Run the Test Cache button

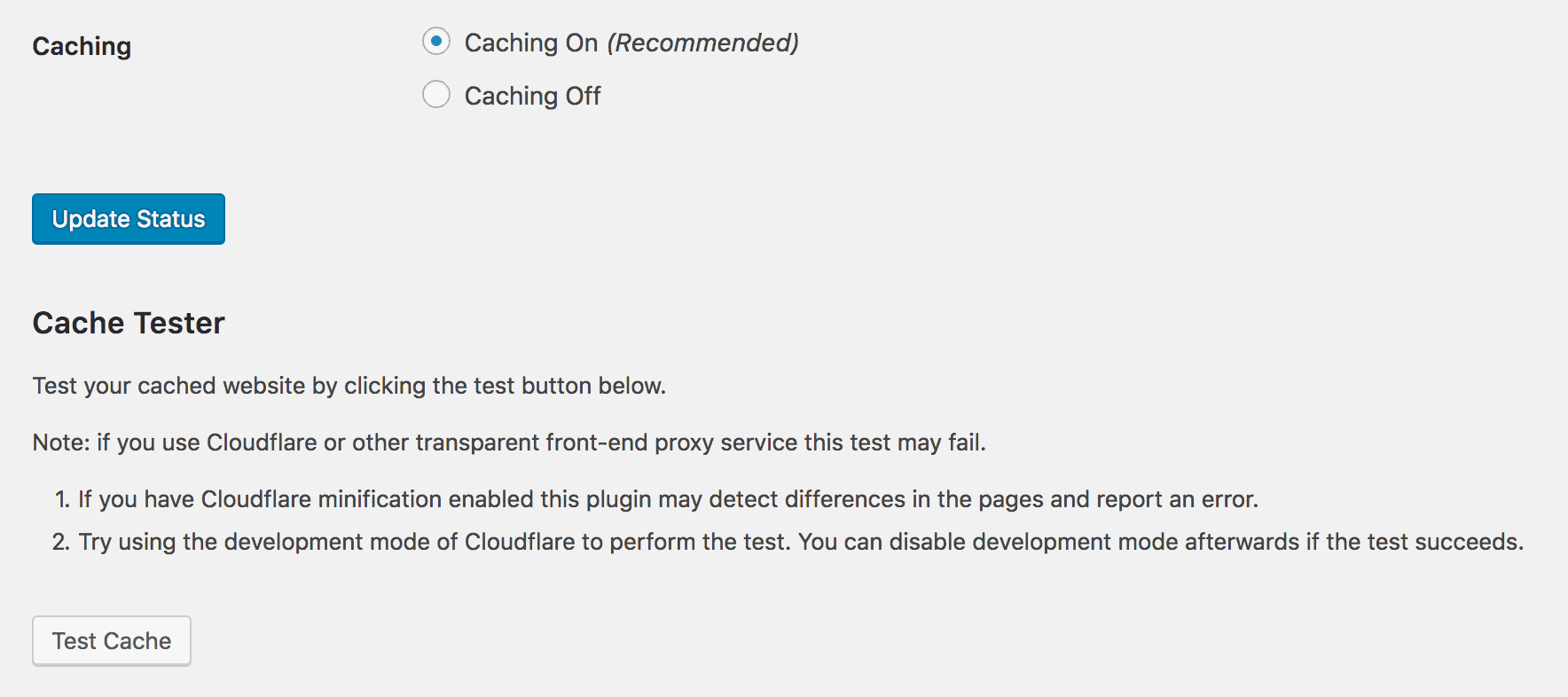click(x=112, y=641)
